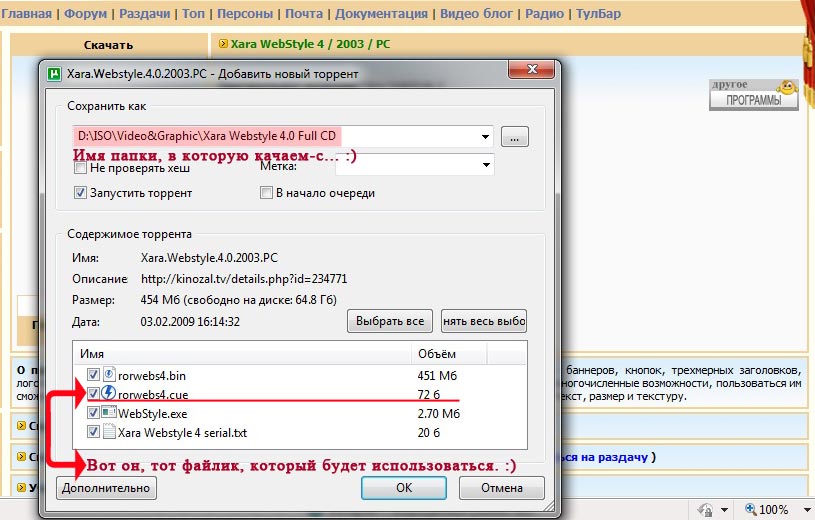Uncheck the 'Запустить торрент' checkbox

[x=80, y=193]
